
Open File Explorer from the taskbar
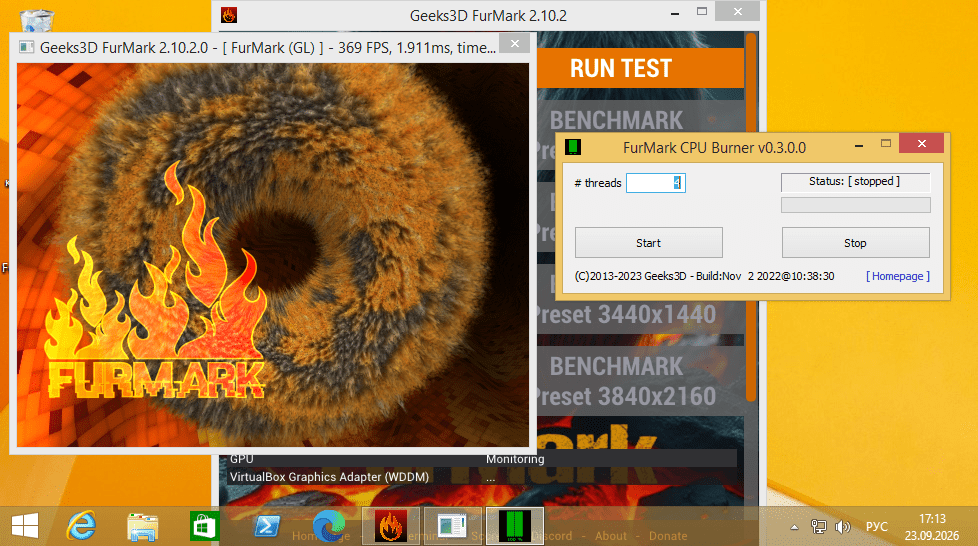143,526
